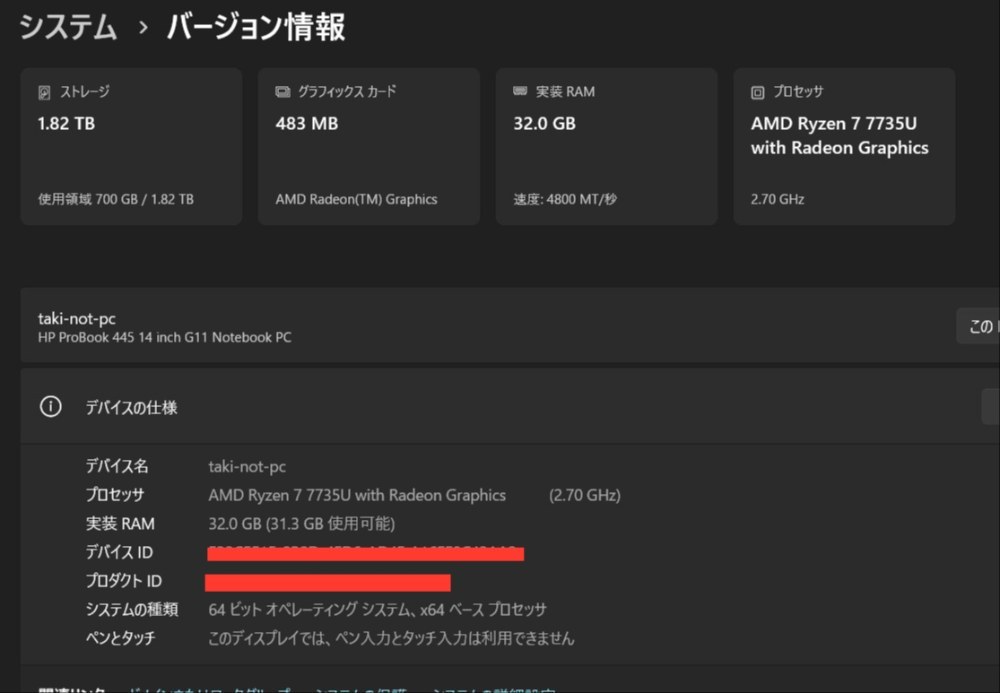This screenshot has height=693, width=1000.
Task: Click the 32.0 GB (31.3 GB 使用可能) value
Action: coord(302,524)
